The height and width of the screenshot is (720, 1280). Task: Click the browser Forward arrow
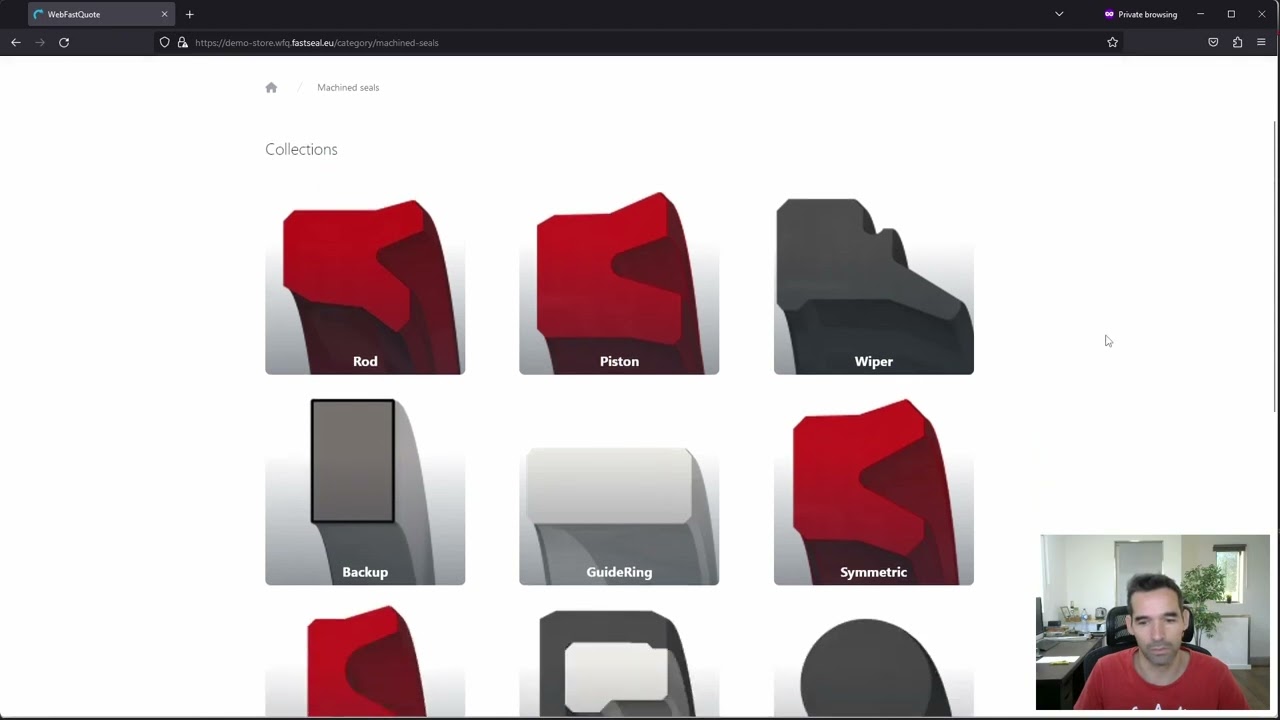tap(40, 42)
